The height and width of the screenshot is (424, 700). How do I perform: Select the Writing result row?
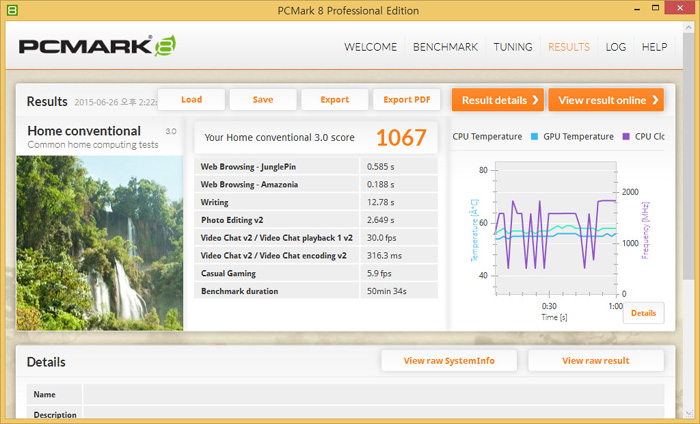point(316,202)
